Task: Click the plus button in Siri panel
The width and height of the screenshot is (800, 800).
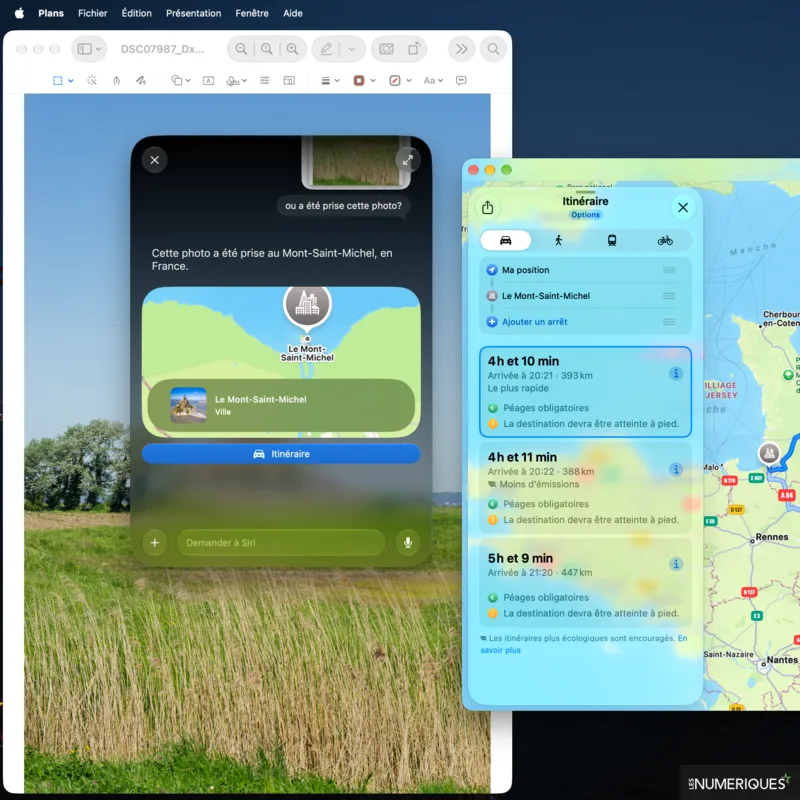Action: 155,542
